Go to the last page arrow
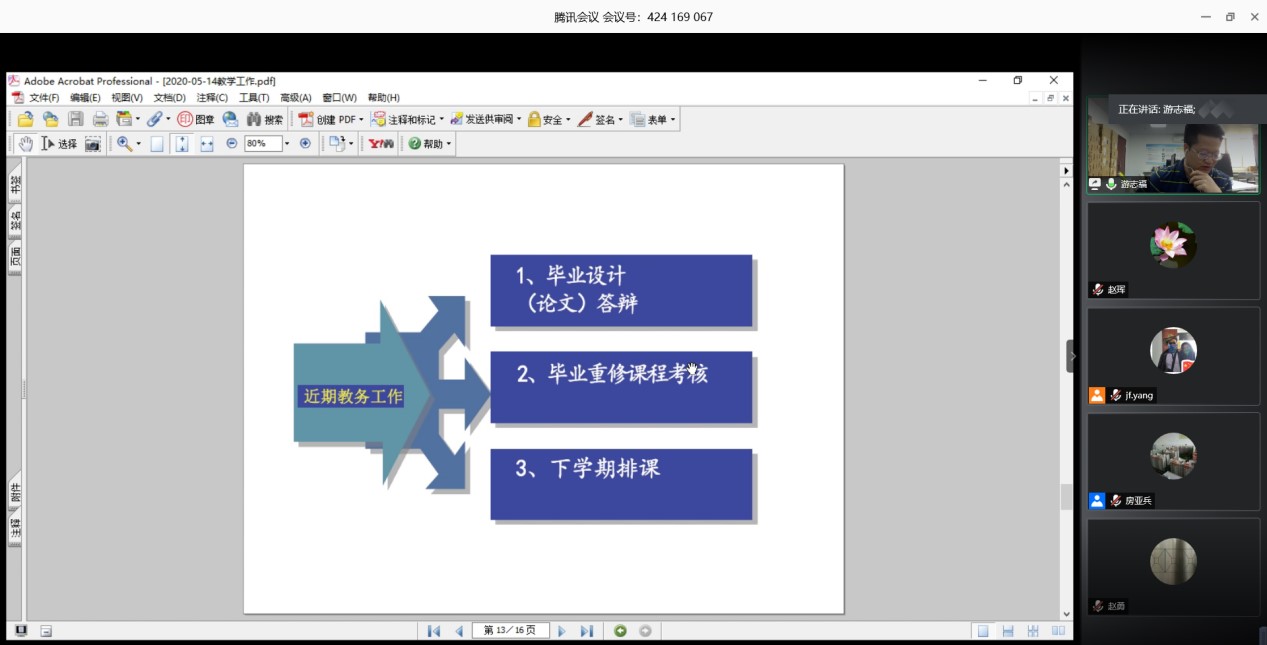The width and height of the screenshot is (1267, 645). [587, 631]
